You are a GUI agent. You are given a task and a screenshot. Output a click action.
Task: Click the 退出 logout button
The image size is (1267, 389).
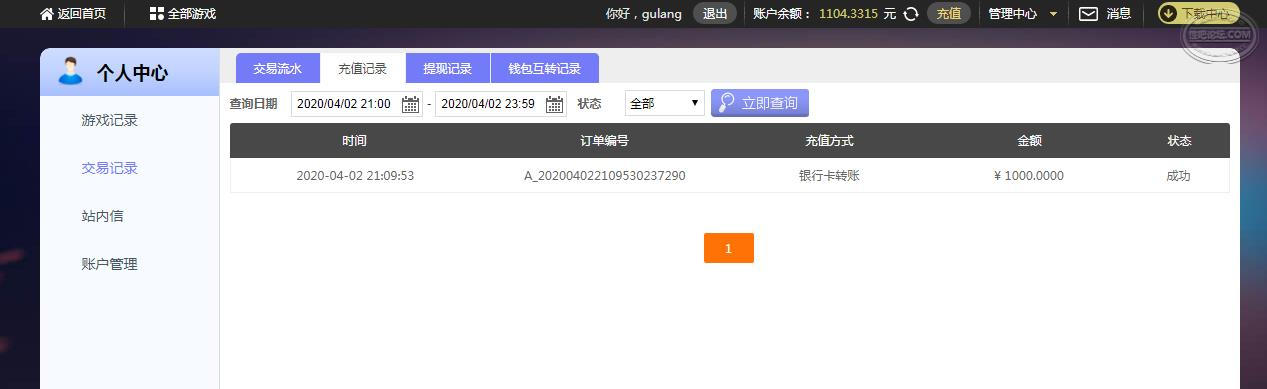pyautogui.click(x=715, y=14)
